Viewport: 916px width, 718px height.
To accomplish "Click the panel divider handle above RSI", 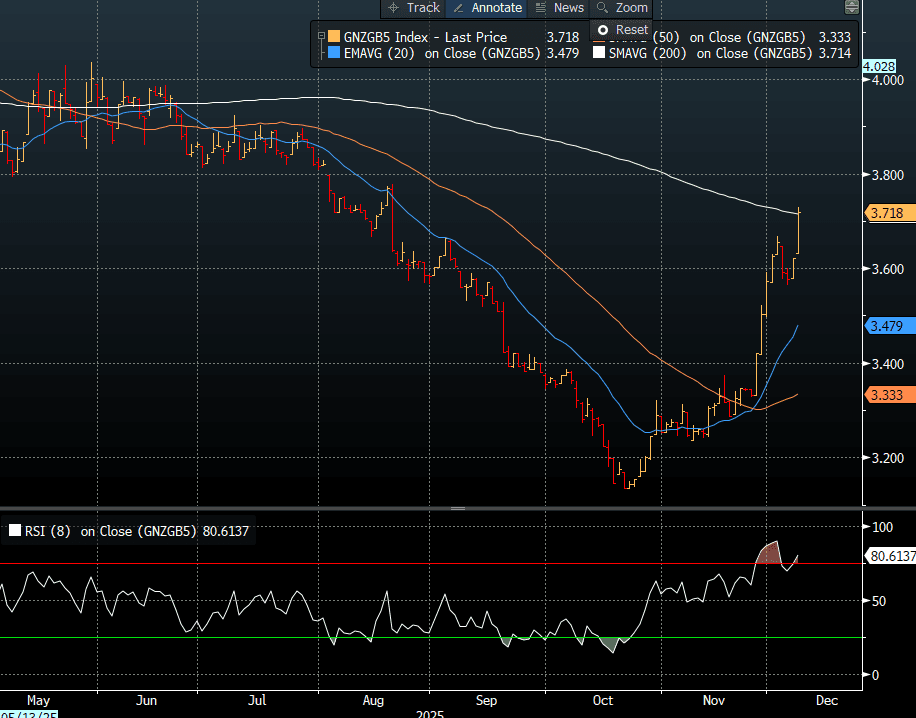I will (458, 508).
